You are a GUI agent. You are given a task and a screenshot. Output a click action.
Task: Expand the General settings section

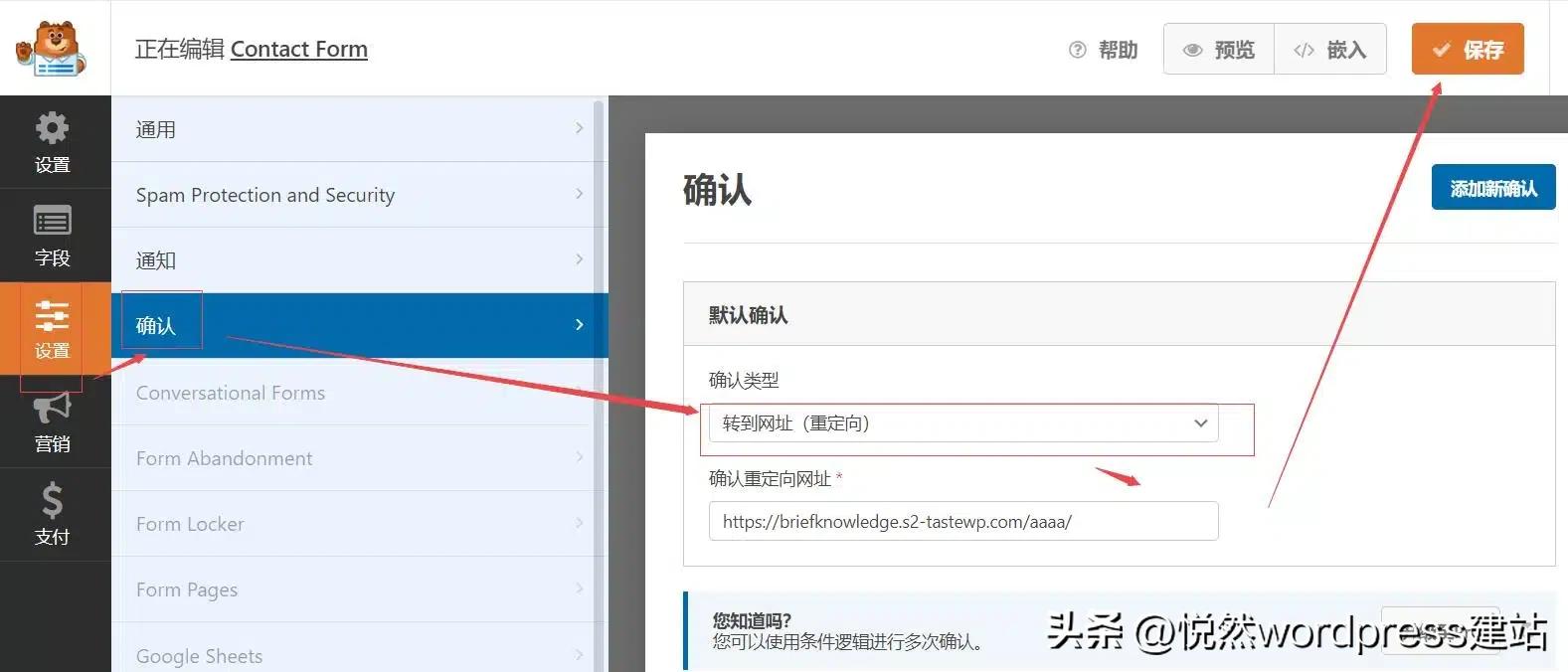pos(358,129)
